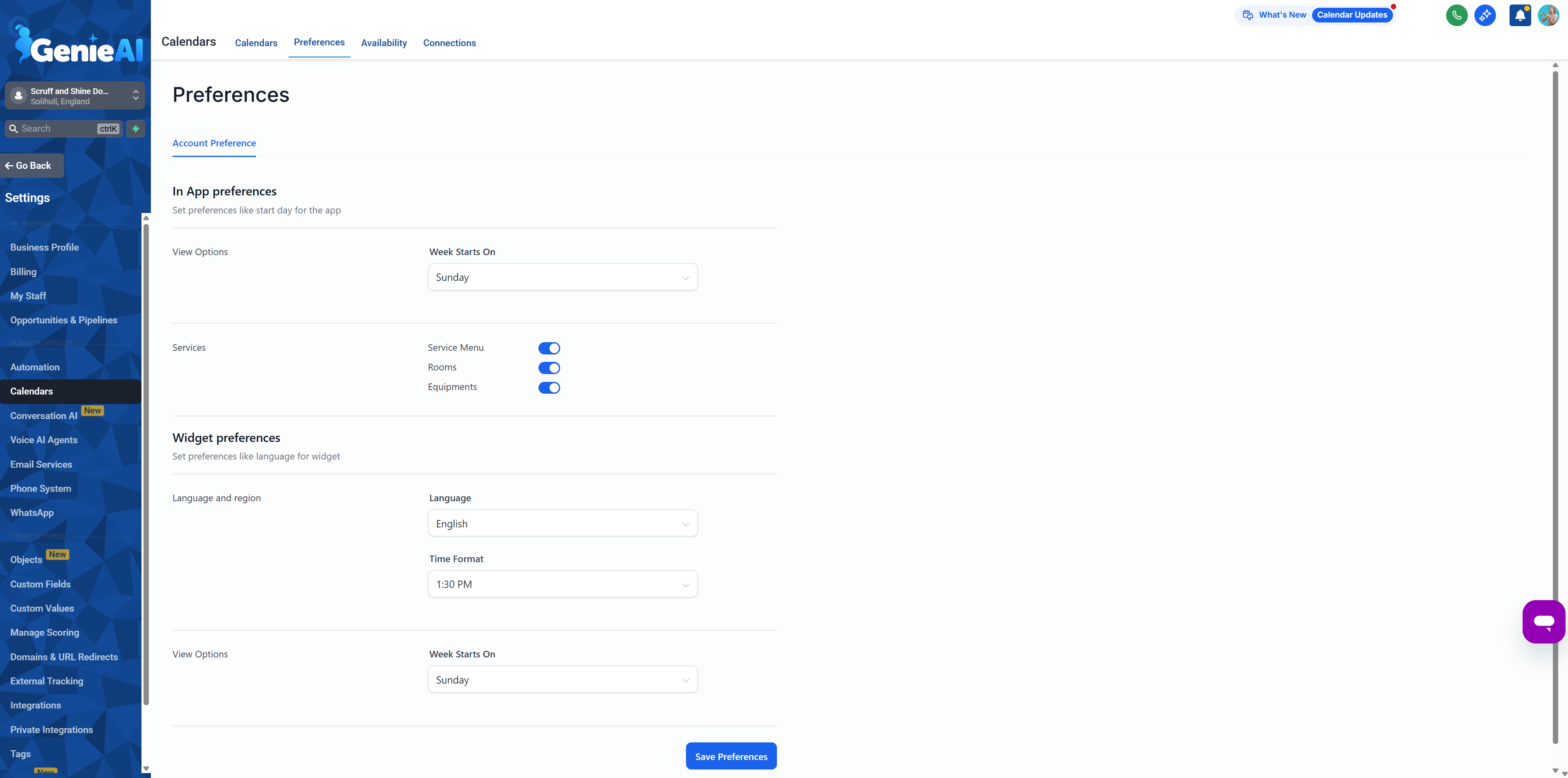The image size is (1568, 778).
Task: Open the Connections tab
Action: pos(449,43)
